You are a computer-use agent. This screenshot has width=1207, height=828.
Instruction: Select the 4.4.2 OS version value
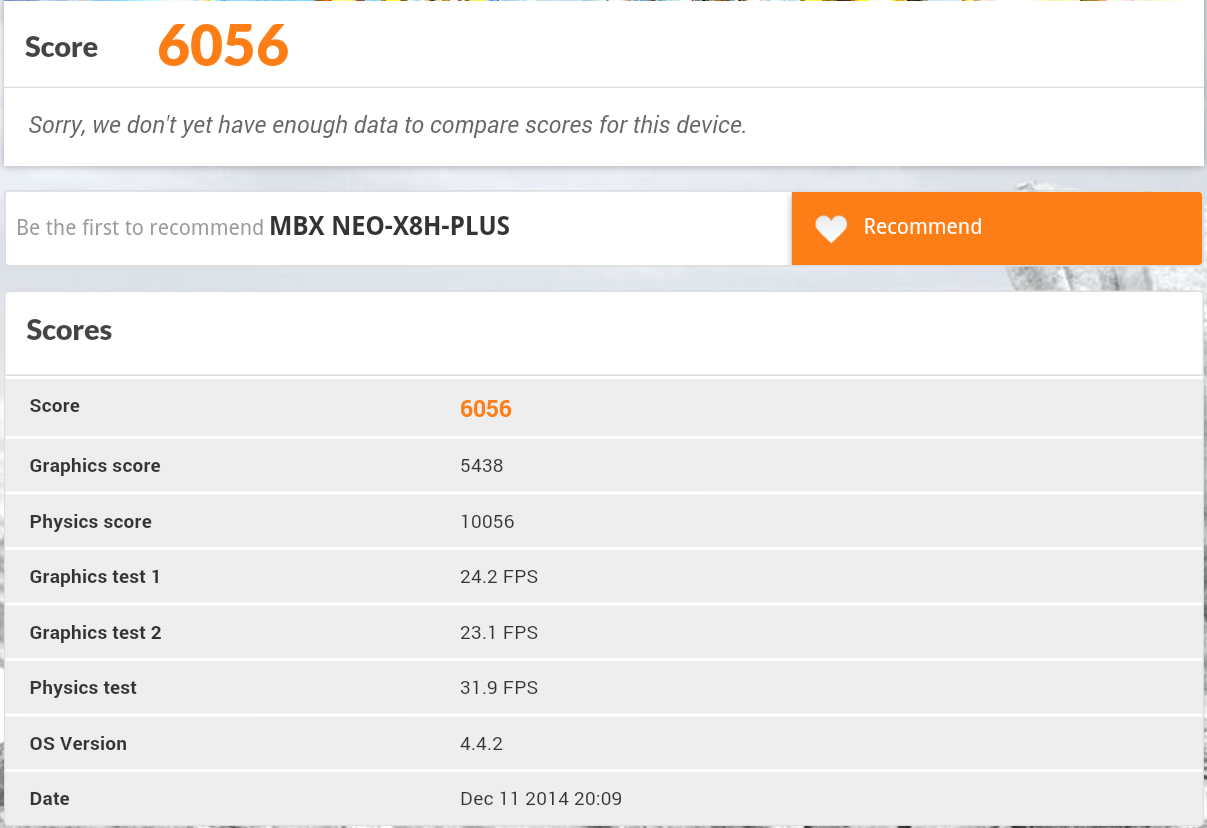482,743
